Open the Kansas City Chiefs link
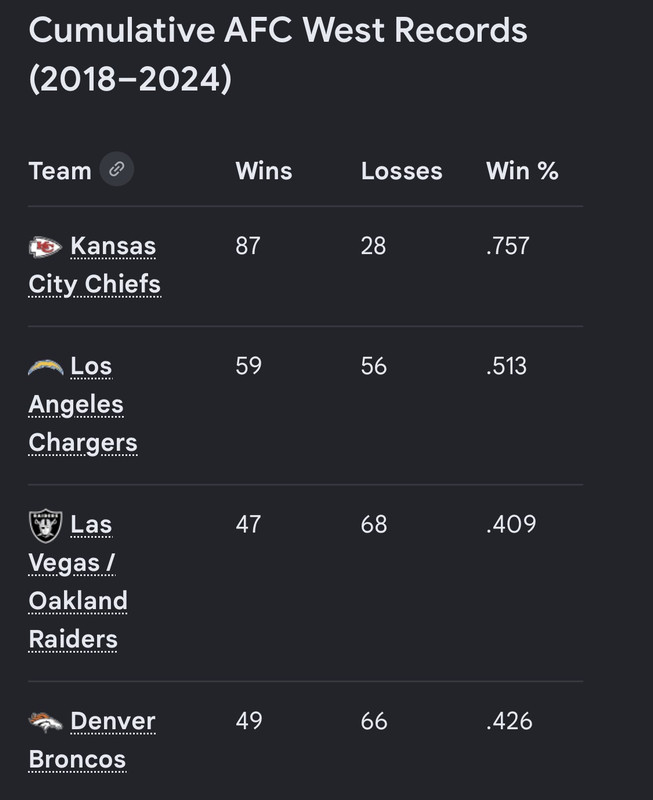Image resolution: width=653 pixels, height=800 pixels. 95,265
